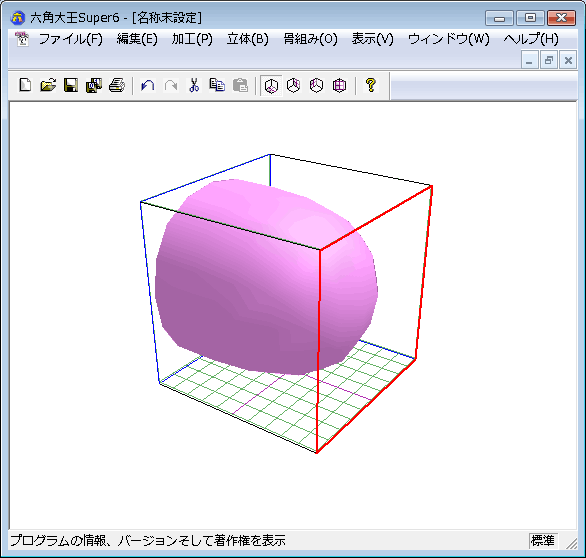Click the save-all multiple disks icon
Screen dimensions: 586x558
pos(94,86)
